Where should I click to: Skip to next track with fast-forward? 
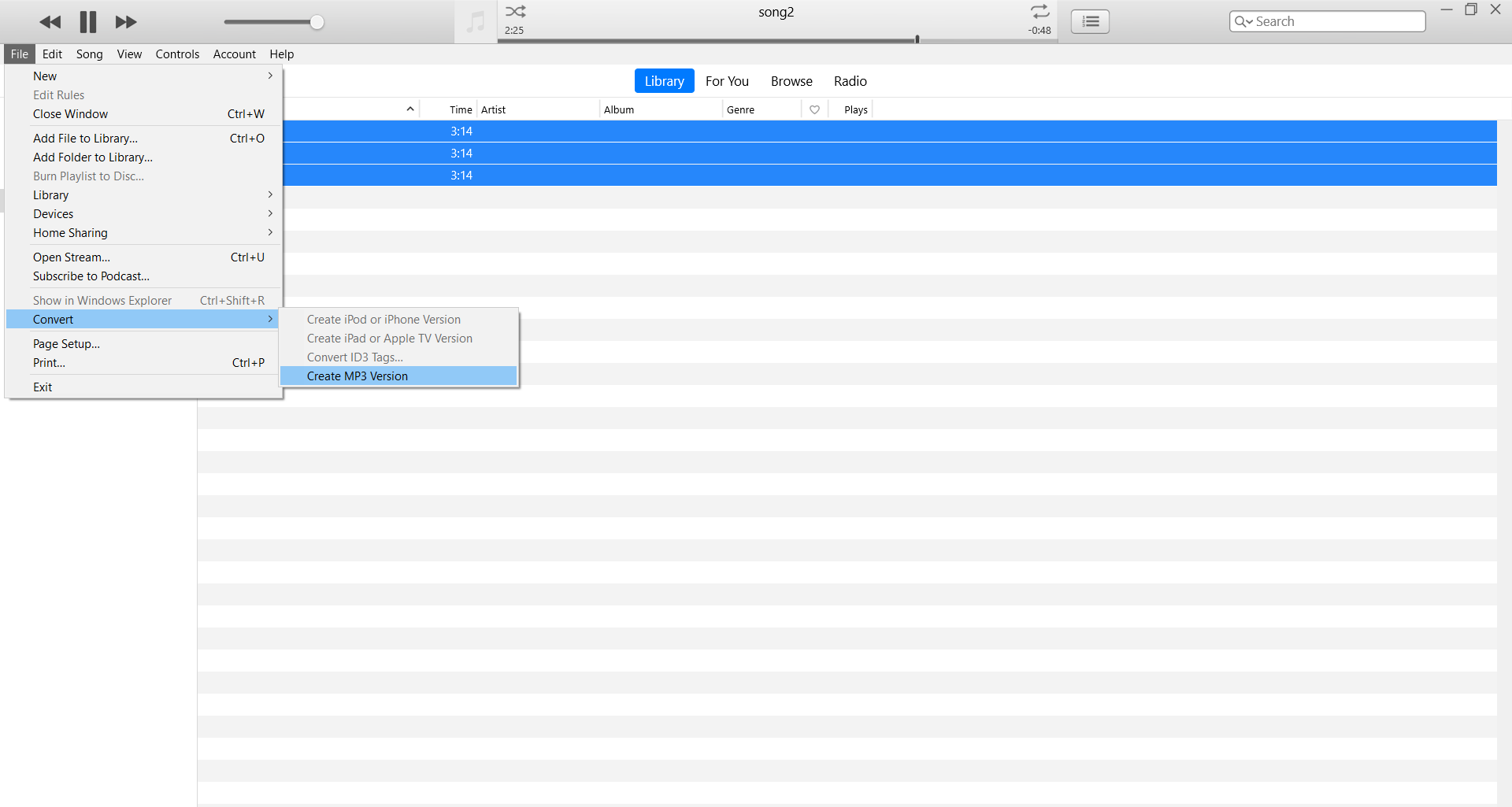coord(126,22)
